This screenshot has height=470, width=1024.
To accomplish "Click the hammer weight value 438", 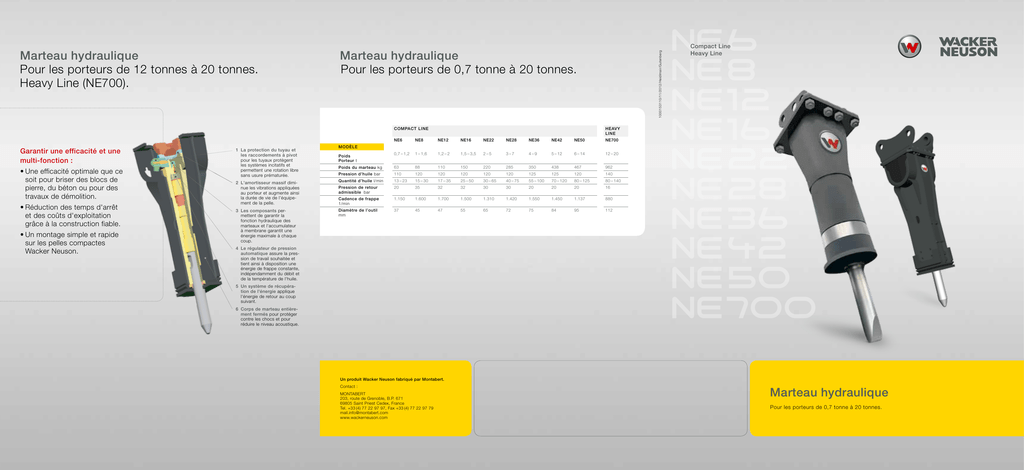I will [555, 168].
